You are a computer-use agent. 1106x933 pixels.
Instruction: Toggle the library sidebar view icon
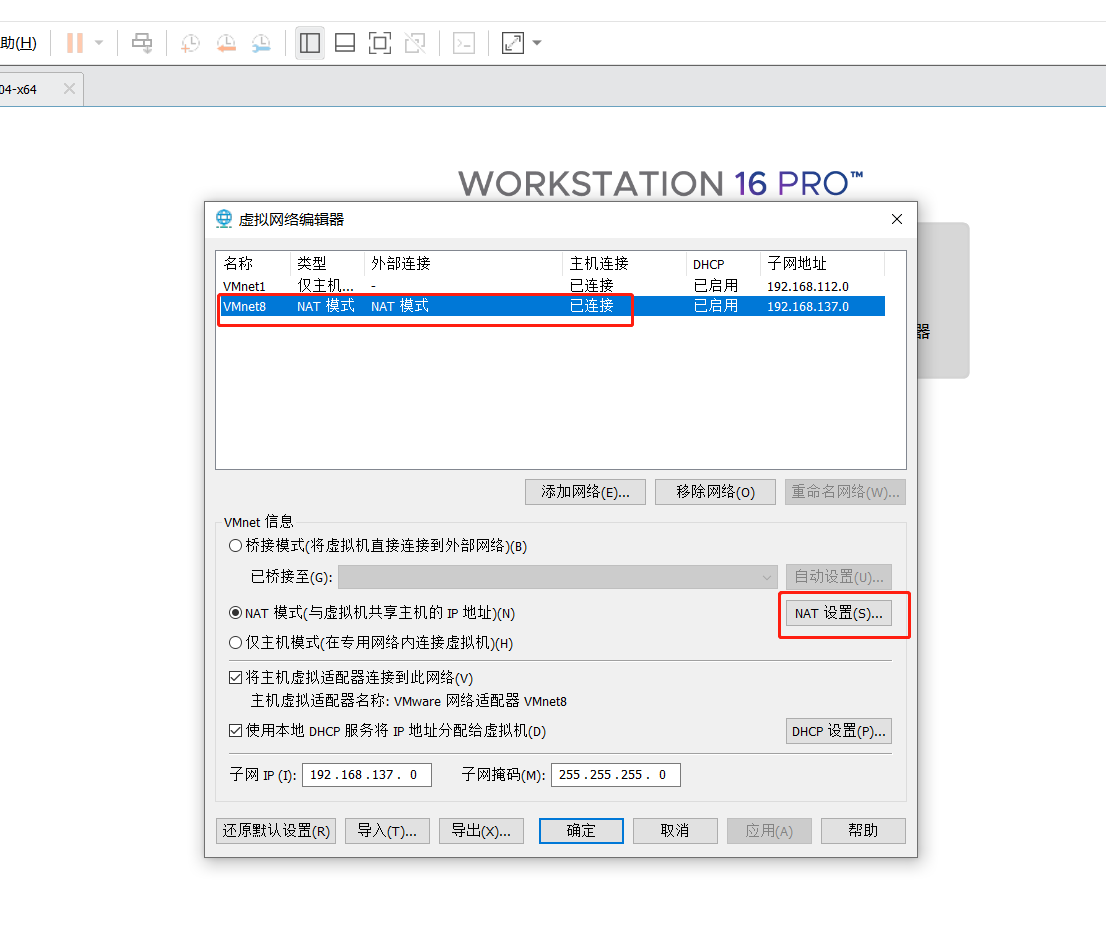310,43
